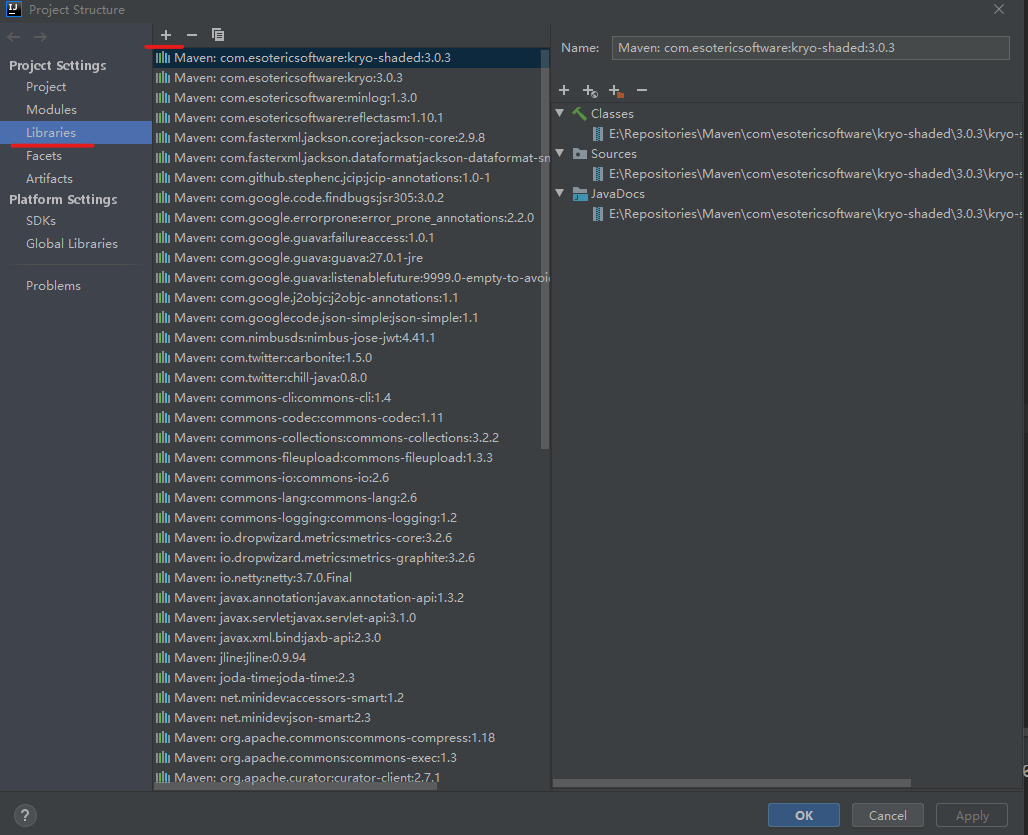
Task: Open the Global Libraries section
Action: 71,243
